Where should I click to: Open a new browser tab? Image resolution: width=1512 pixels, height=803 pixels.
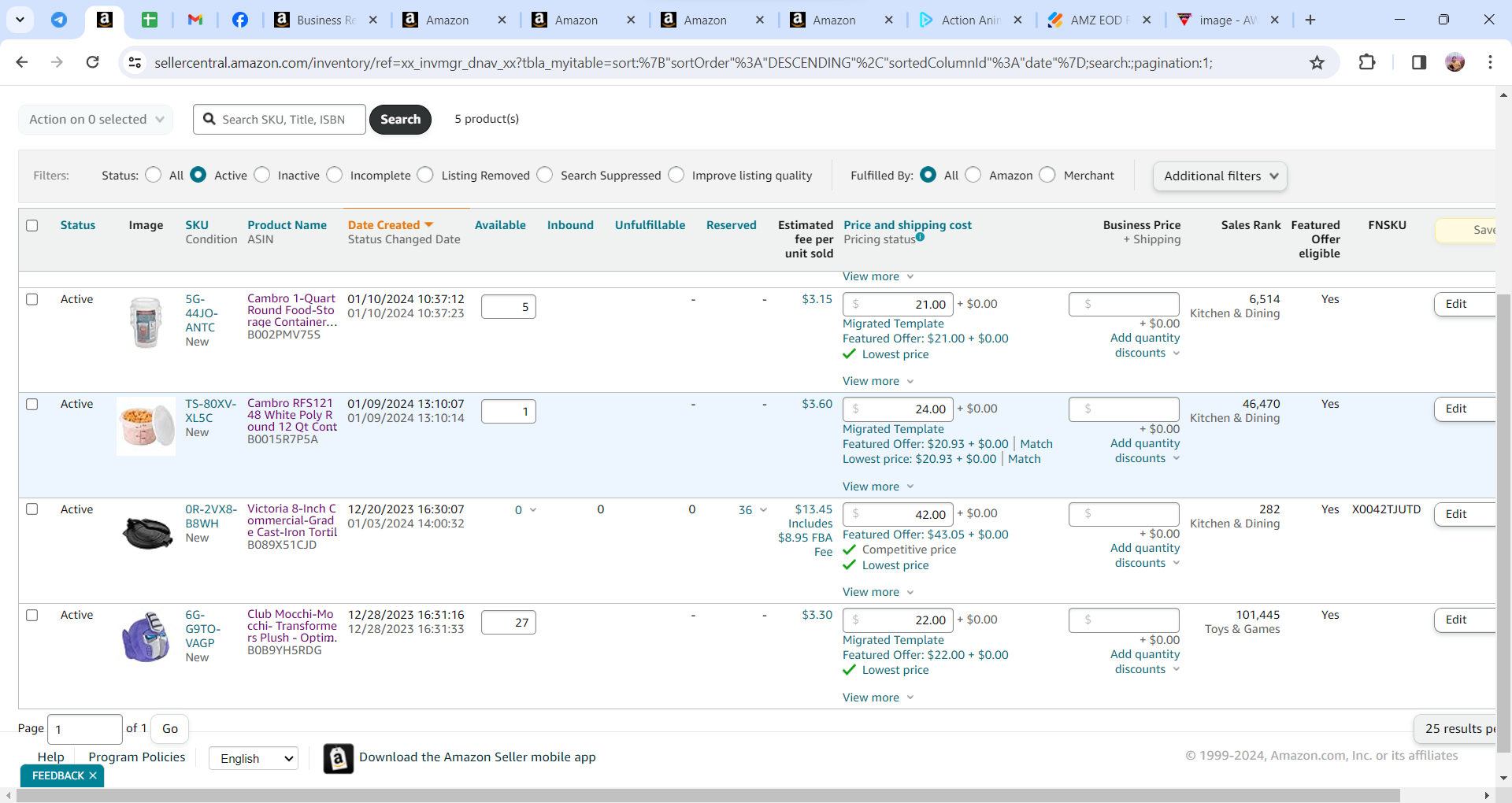[x=1310, y=20]
